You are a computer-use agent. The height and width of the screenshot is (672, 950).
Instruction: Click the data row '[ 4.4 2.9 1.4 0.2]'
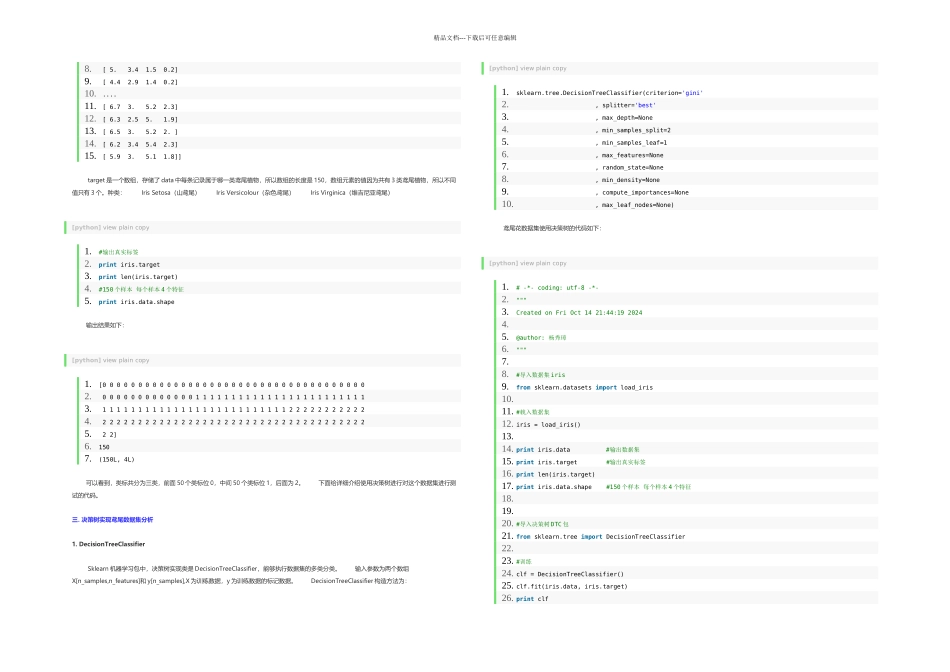pyautogui.click(x=141, y=82)
